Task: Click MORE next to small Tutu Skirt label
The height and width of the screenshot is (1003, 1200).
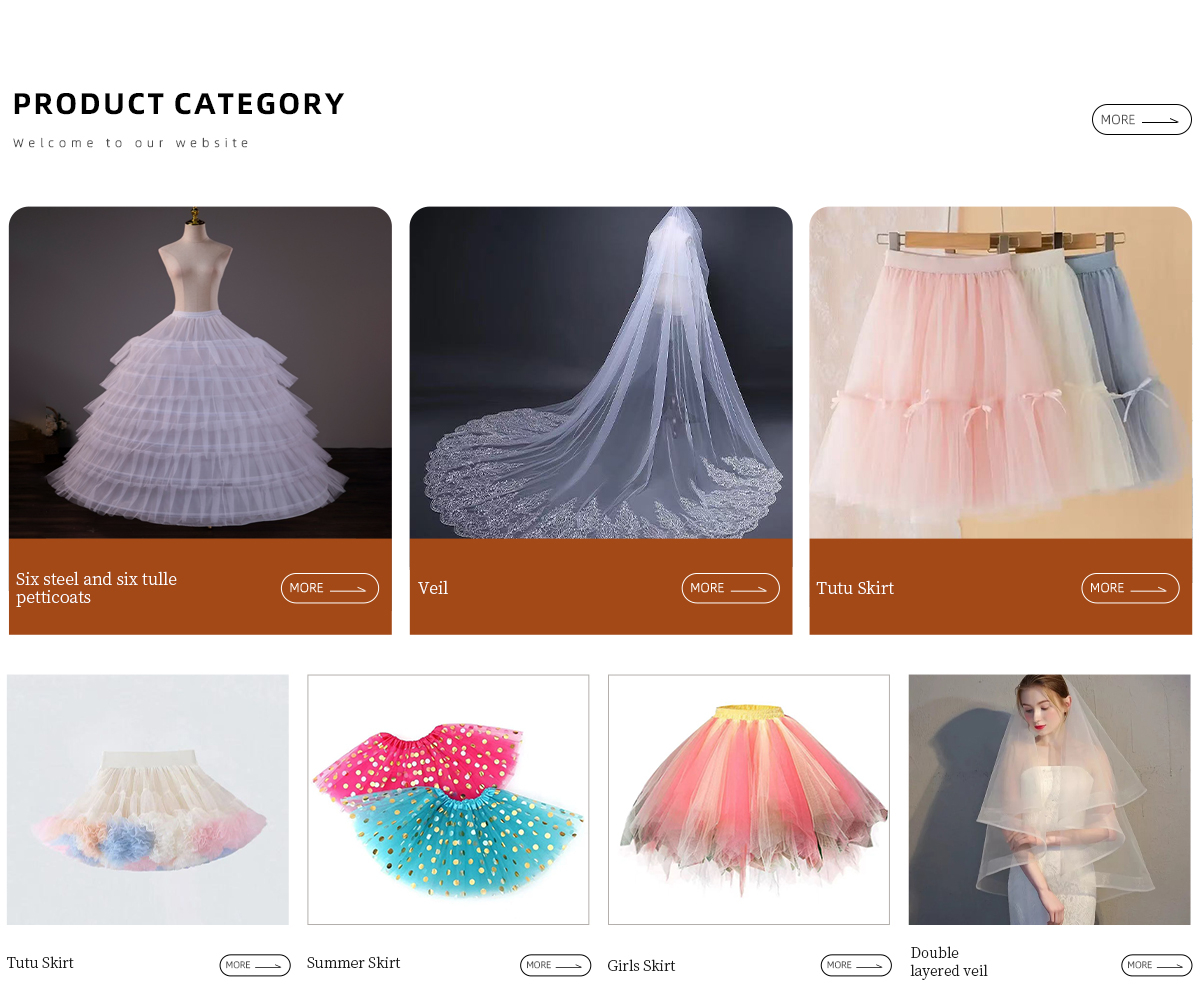Action: click(x=255, y=965)
